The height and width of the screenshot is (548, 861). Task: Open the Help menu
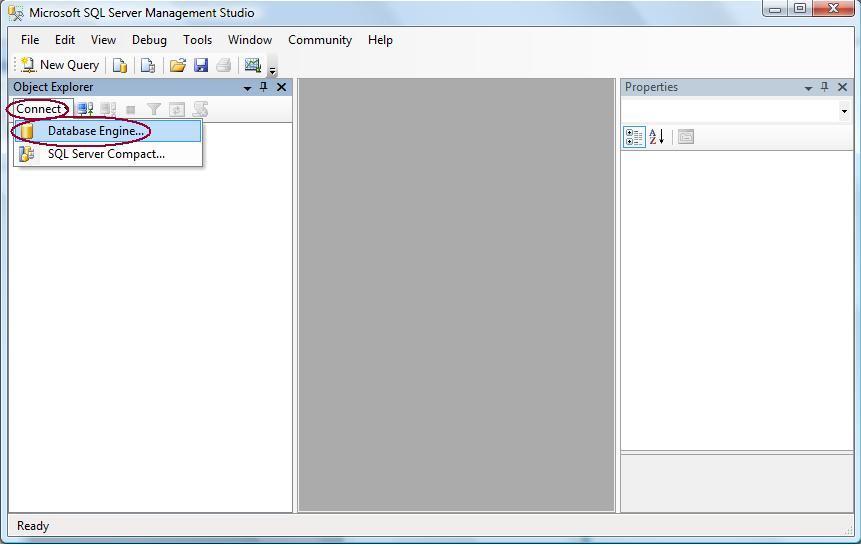tap(380, 40)
